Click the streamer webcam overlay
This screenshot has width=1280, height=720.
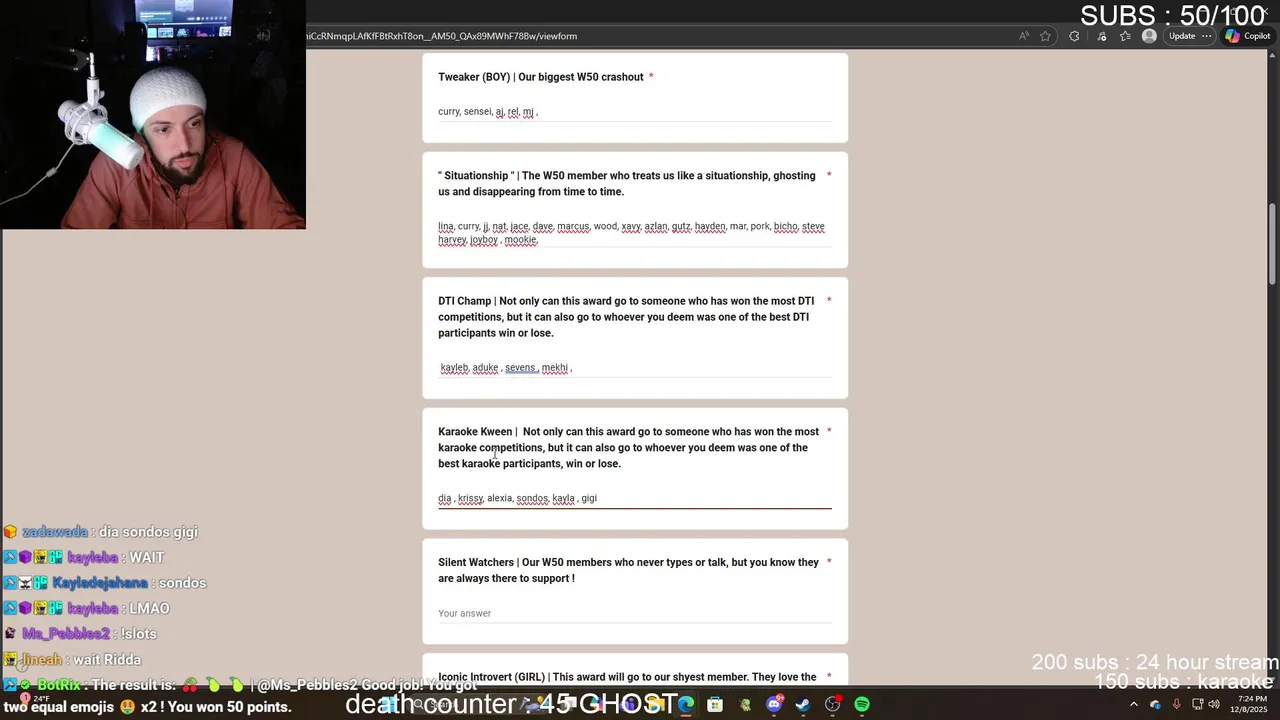click(153, 115)
